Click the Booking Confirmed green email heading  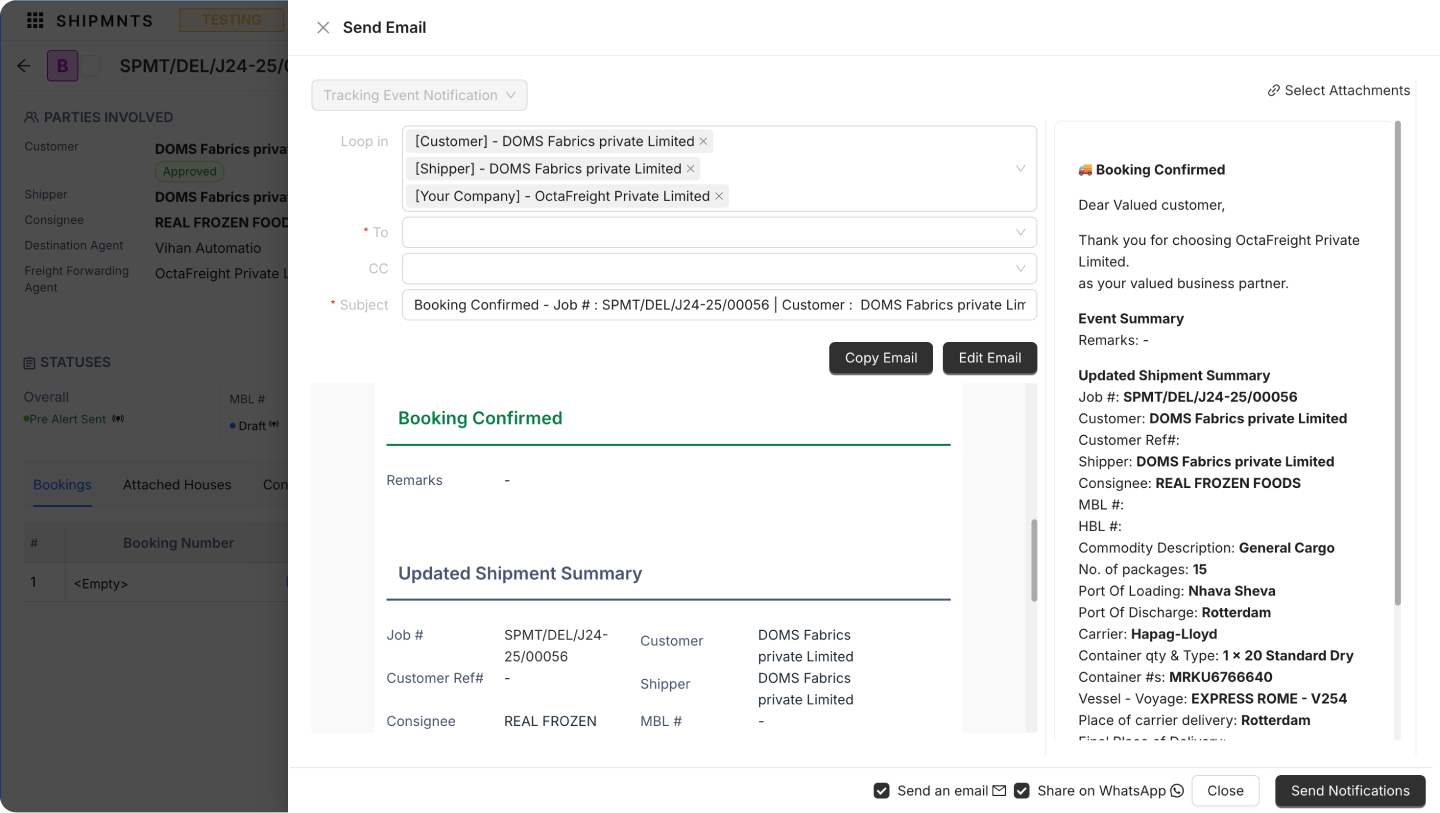480,419
